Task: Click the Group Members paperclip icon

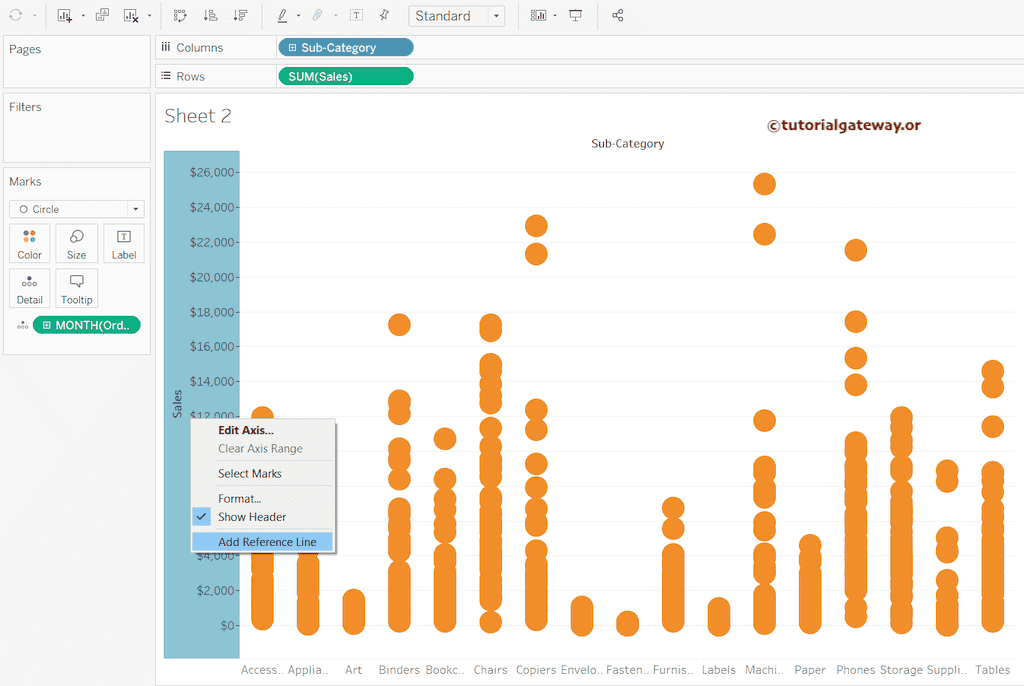Action: 317,15
